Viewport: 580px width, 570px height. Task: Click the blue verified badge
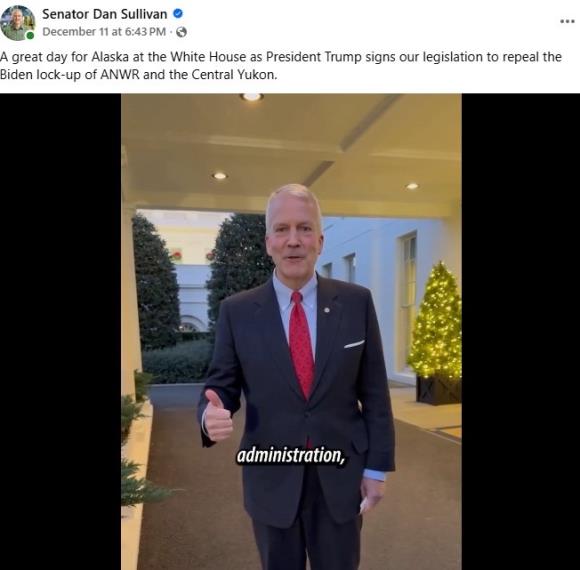[178, 14]
